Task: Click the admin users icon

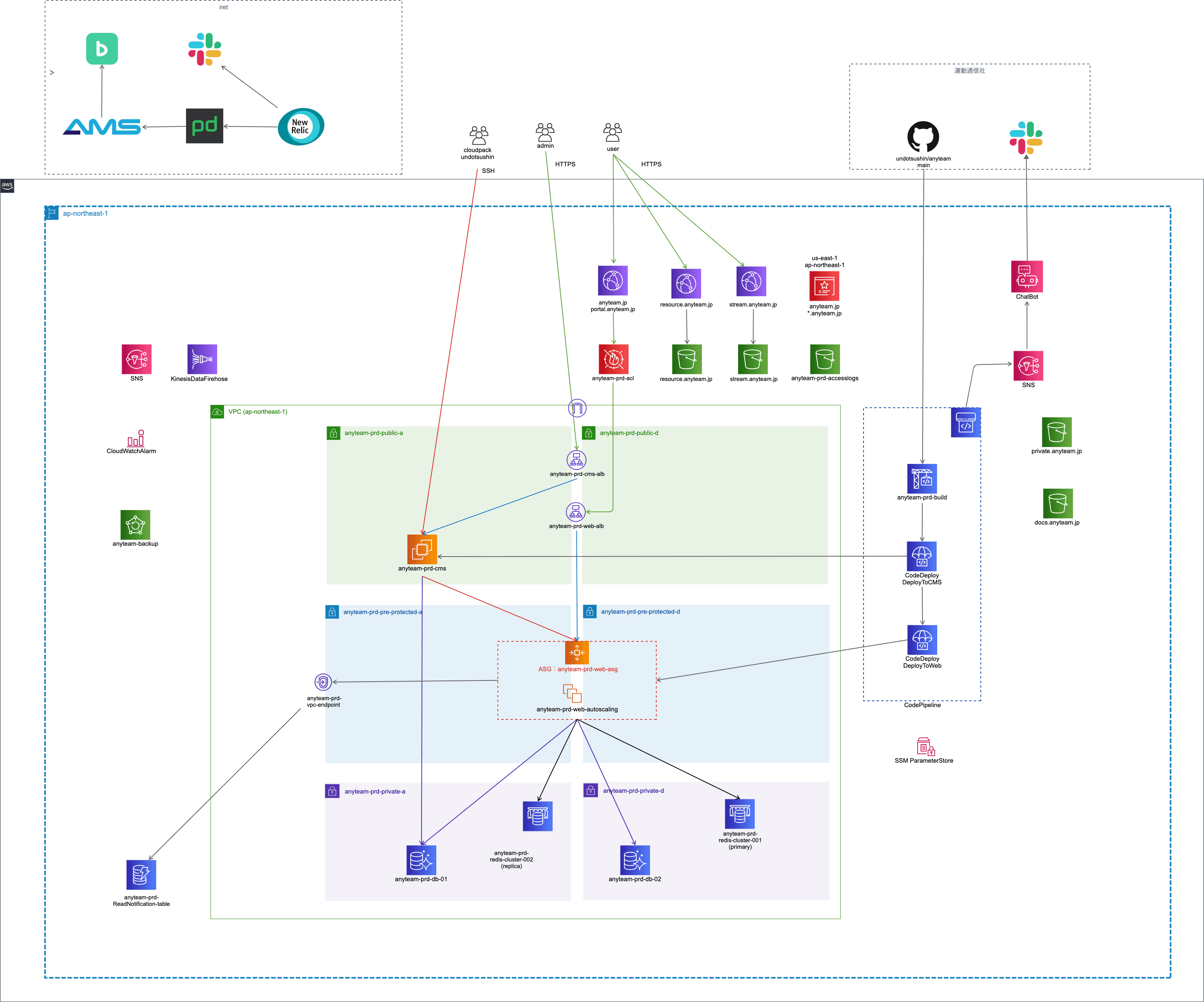Action: point(545,132)
